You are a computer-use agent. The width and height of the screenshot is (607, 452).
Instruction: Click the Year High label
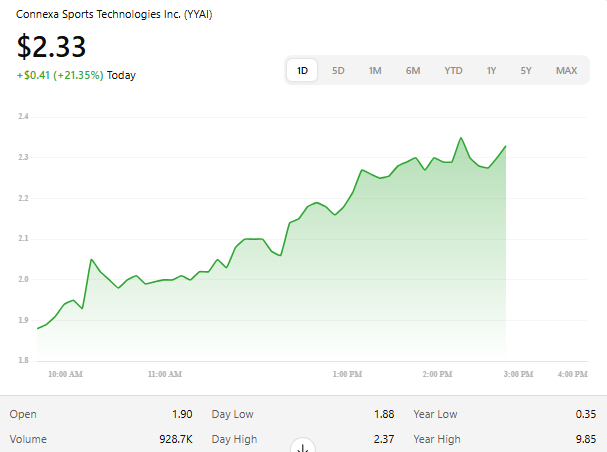click(437, 439)
